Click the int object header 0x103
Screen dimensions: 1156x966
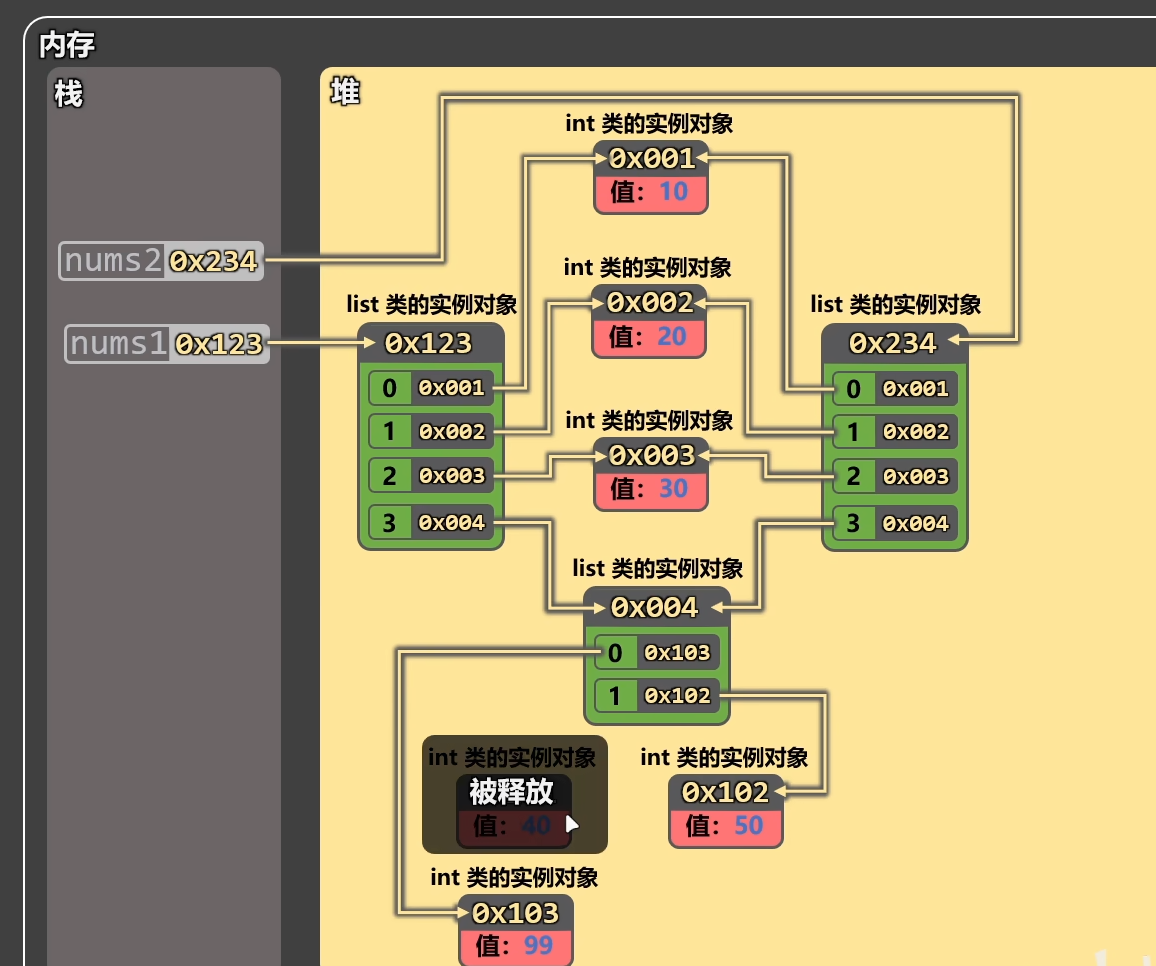(516, 913)
